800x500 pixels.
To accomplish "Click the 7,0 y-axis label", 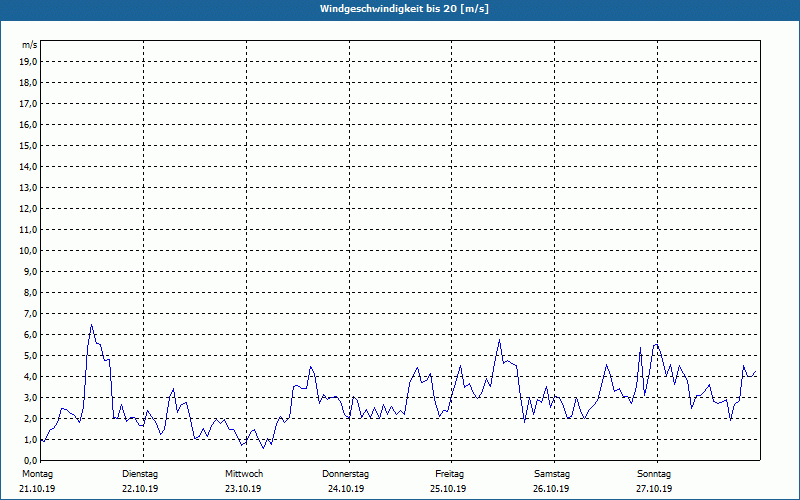I will pyautogui.click(x=31, y=313).
